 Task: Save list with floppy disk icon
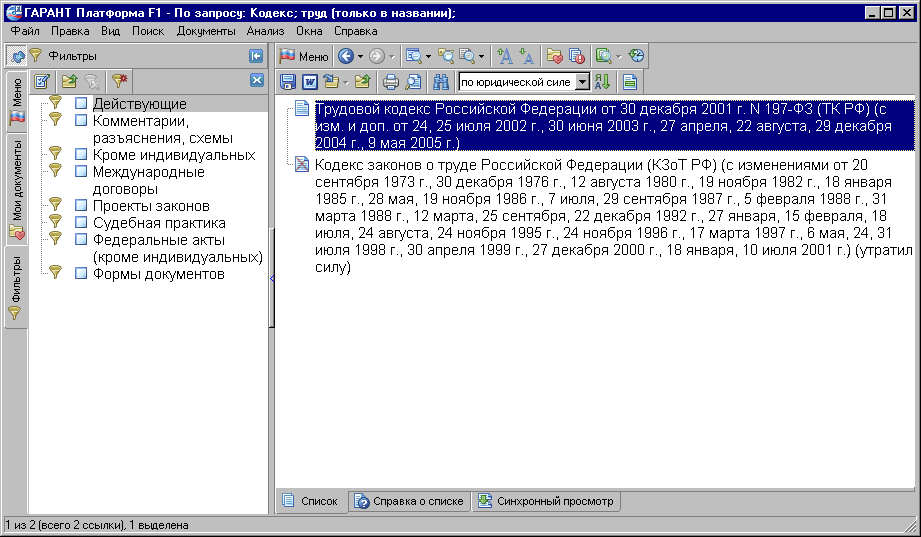pos(288,82)
